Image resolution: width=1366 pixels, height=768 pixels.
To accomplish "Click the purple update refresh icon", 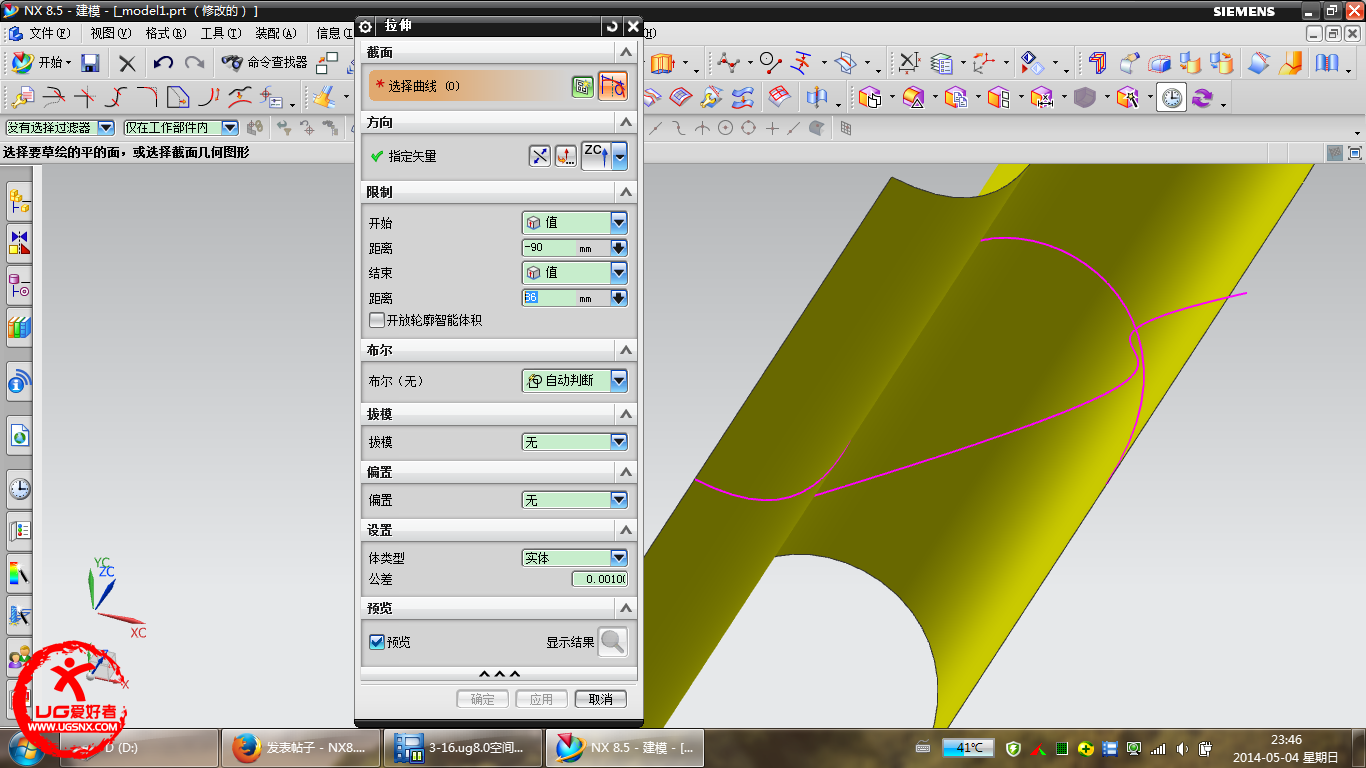I will pyautogui.click(x=1202, y=97).
